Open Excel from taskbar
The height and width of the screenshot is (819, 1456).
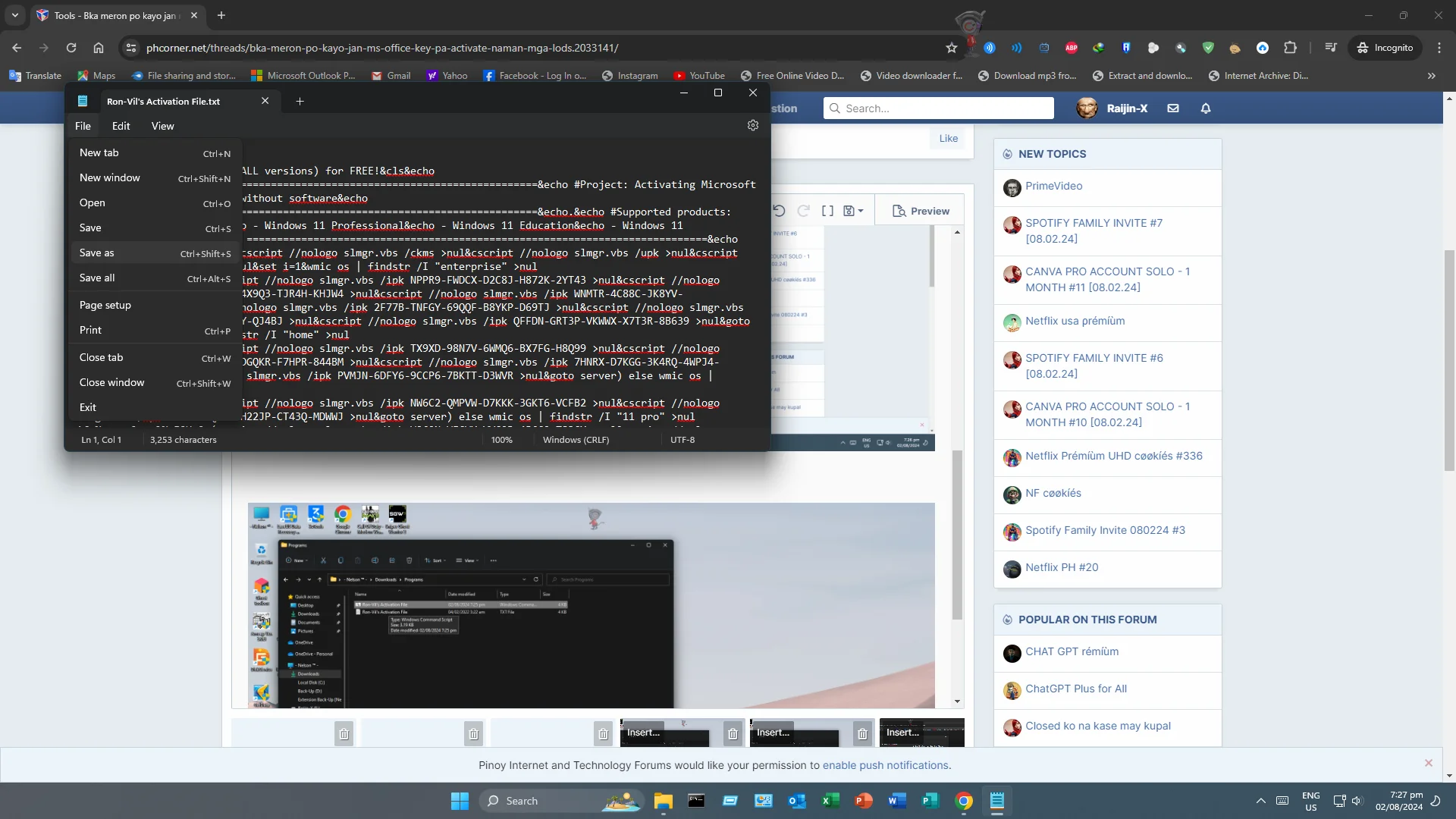(830, 801)
